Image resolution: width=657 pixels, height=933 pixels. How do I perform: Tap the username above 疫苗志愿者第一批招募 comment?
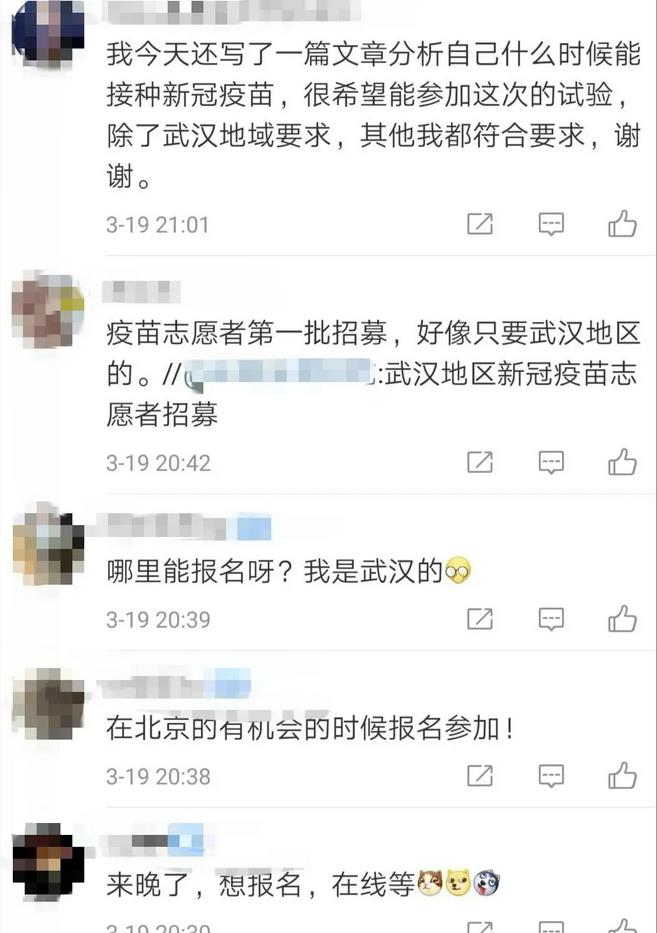pyautogui.click(x=141, y=292)
